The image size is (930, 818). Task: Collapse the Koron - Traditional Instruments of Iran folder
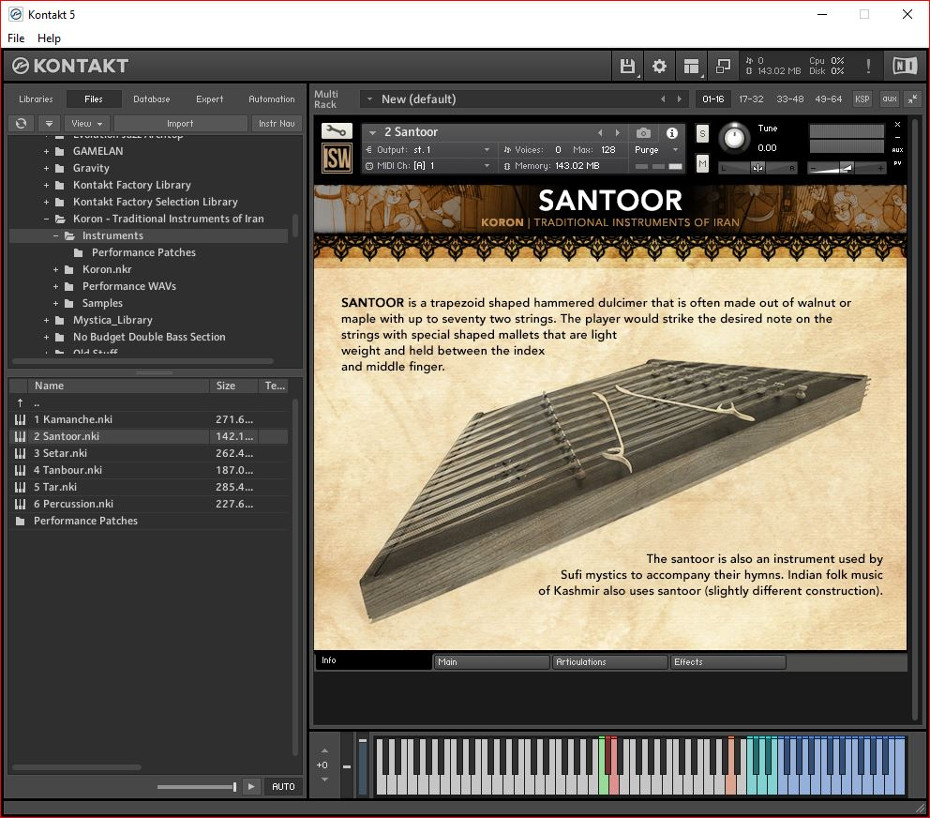(46, 219)
